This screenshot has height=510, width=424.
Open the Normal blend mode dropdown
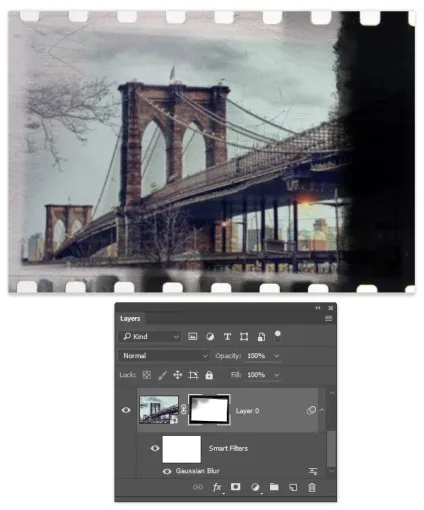tap(164, 356)
